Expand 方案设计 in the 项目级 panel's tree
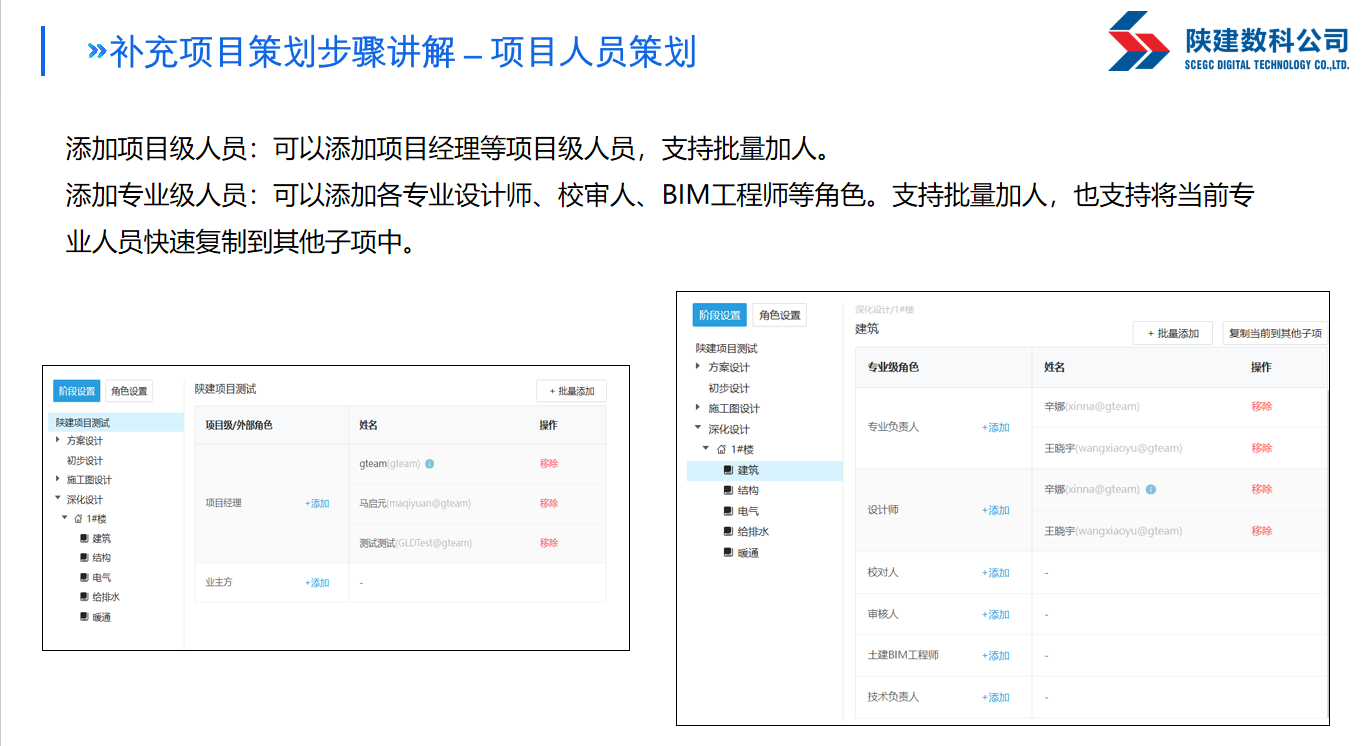Screen dimensions: 1367x746 point(58,440)
